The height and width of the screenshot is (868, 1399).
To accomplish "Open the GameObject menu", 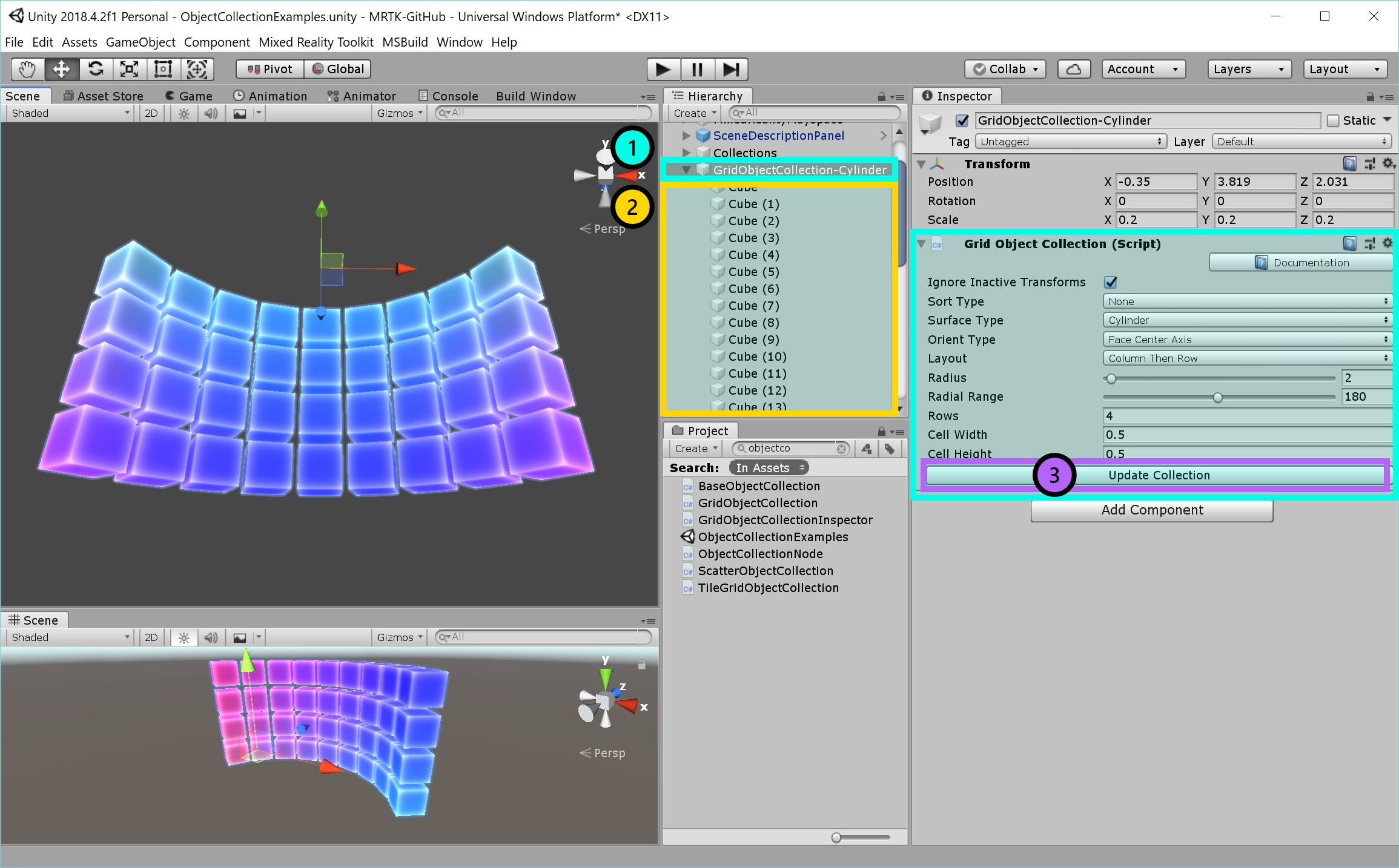I will pos(139,42).
